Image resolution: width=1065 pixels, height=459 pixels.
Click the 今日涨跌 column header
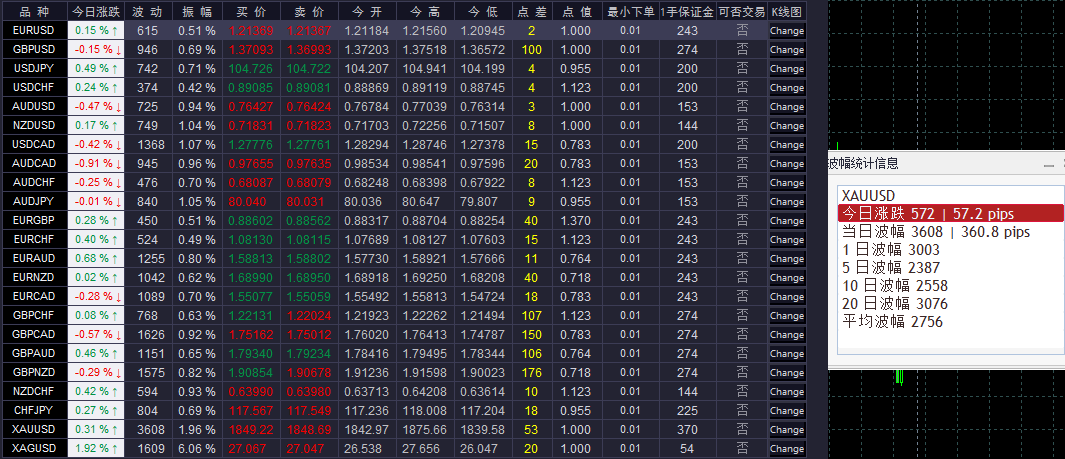pyautogui.click(x=96, y=12)
